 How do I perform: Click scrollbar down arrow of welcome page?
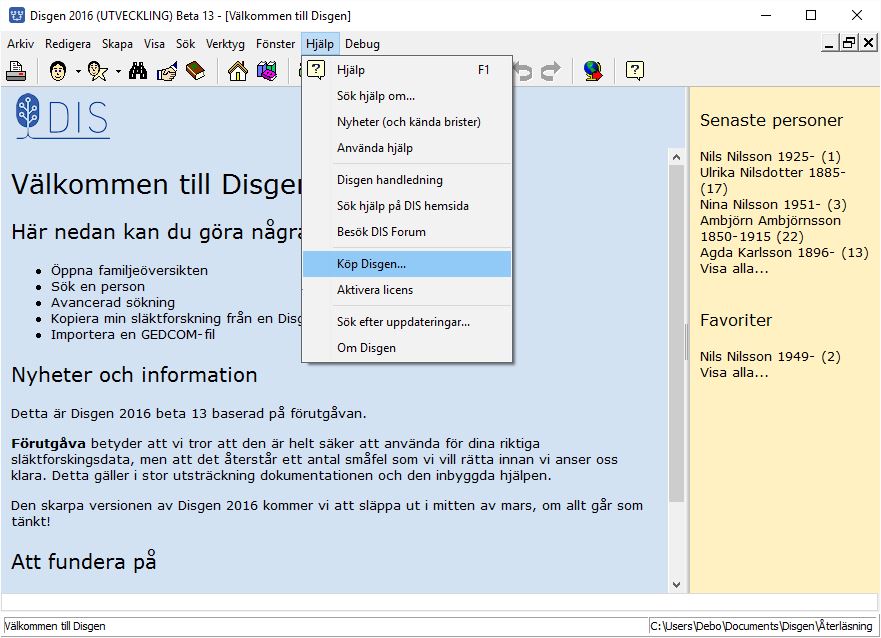point(676,585)
